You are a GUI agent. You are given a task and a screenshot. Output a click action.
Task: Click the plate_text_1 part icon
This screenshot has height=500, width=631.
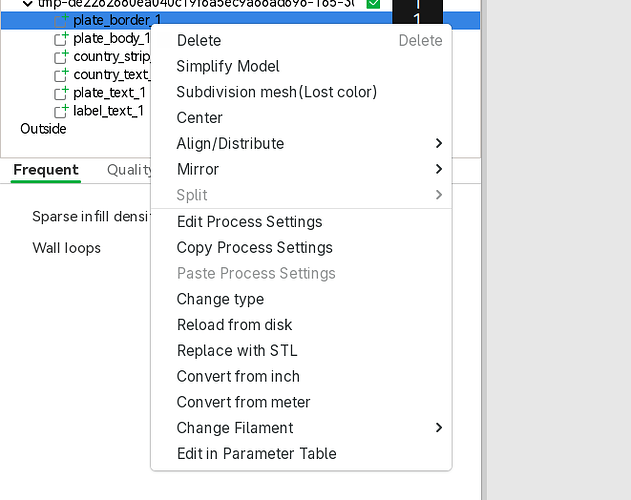tap(62, 93)
